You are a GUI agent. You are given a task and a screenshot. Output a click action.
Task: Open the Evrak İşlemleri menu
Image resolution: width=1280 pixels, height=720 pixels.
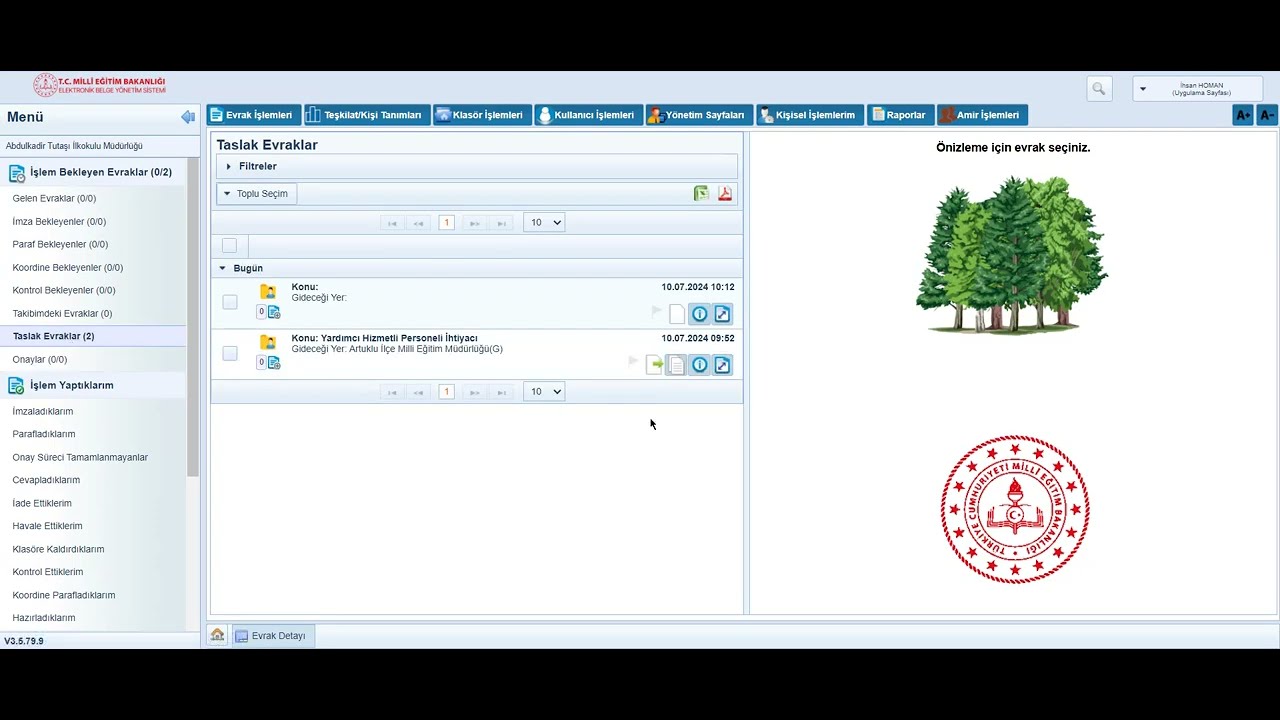(x=254, y=115)
